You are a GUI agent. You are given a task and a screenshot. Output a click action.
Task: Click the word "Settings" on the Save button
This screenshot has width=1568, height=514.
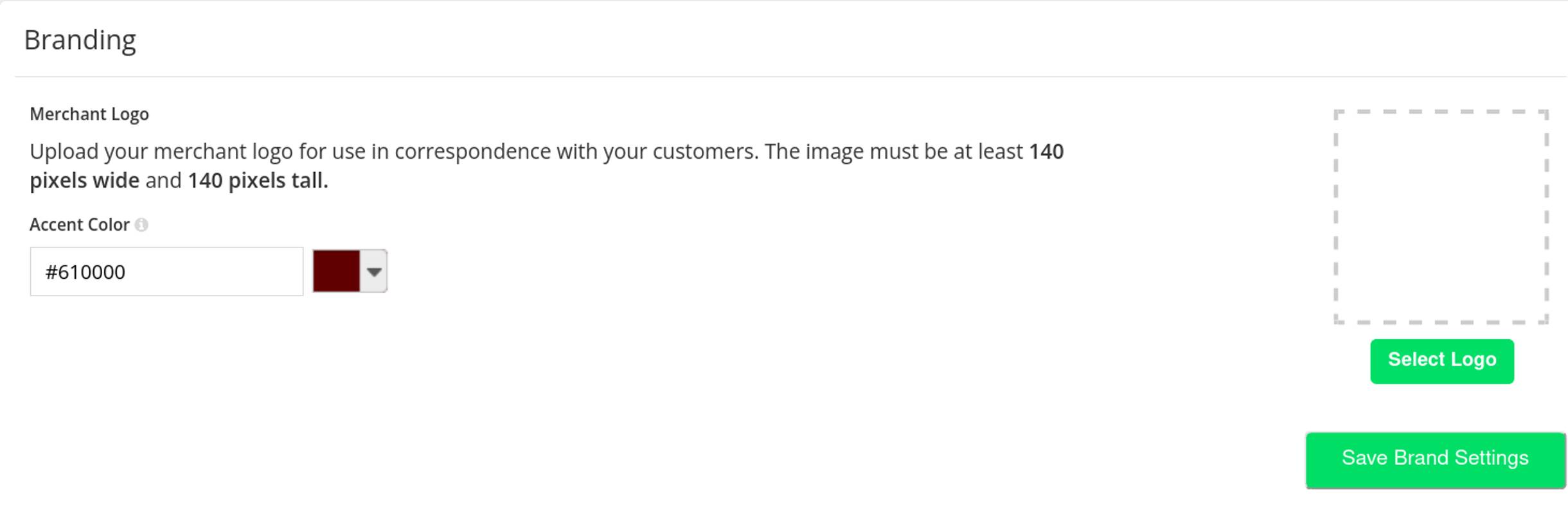[x=1491, y=458]
